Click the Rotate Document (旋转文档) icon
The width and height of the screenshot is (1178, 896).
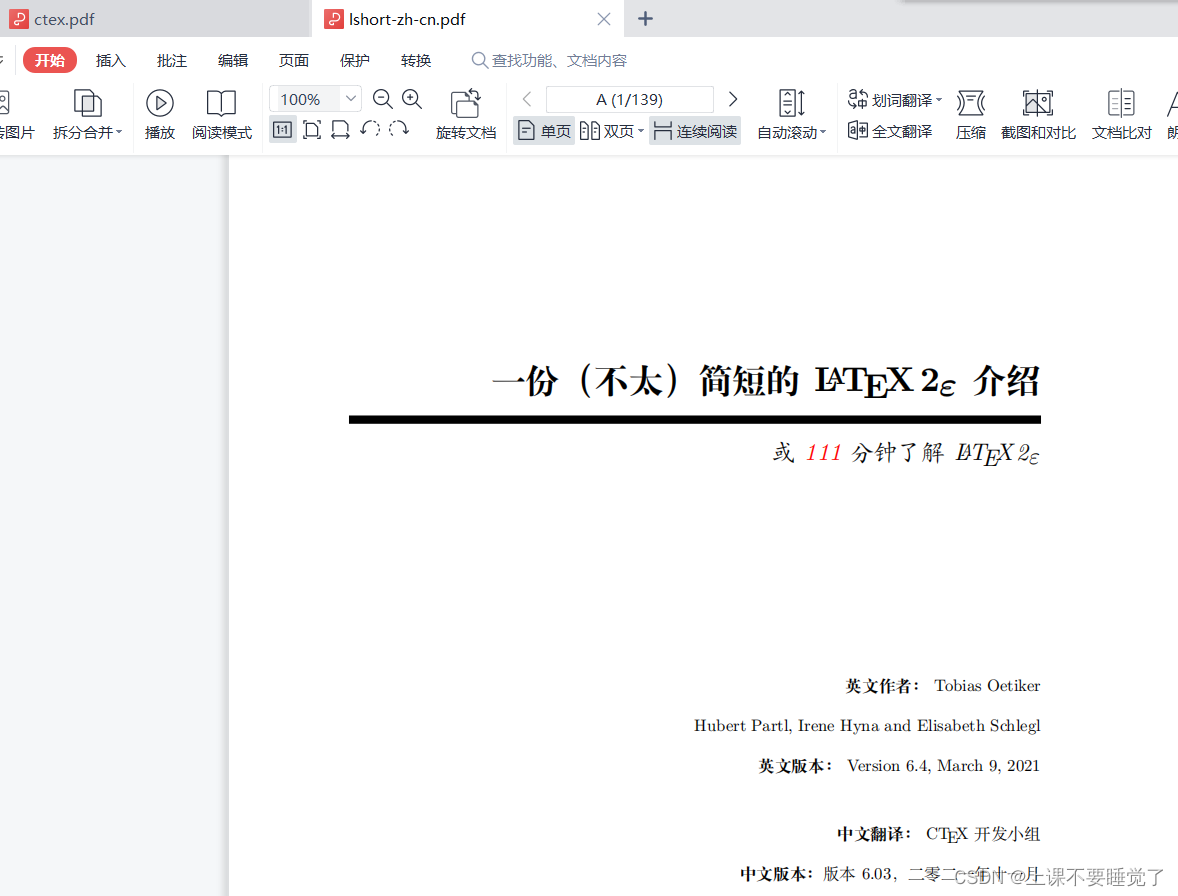tap(465, 103)
